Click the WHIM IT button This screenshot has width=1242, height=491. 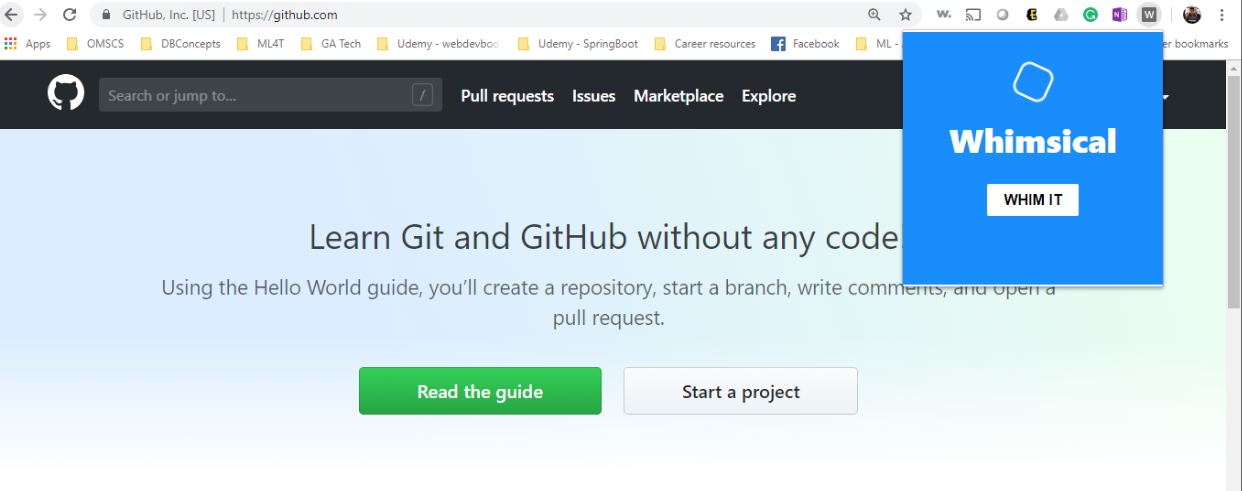coord(1033,200)
